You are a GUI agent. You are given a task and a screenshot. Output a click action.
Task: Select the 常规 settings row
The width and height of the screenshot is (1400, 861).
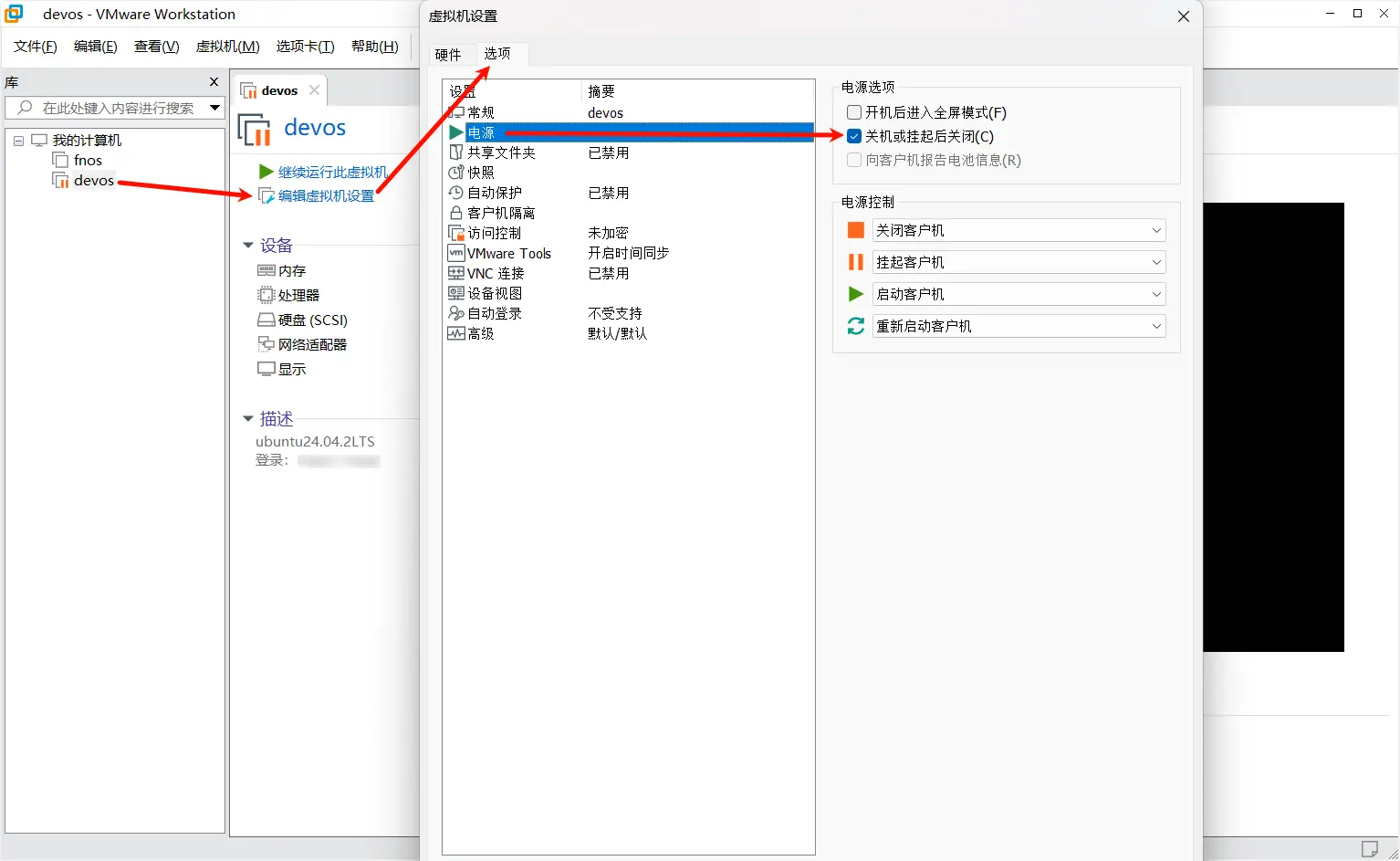click(x=629, y=112)
